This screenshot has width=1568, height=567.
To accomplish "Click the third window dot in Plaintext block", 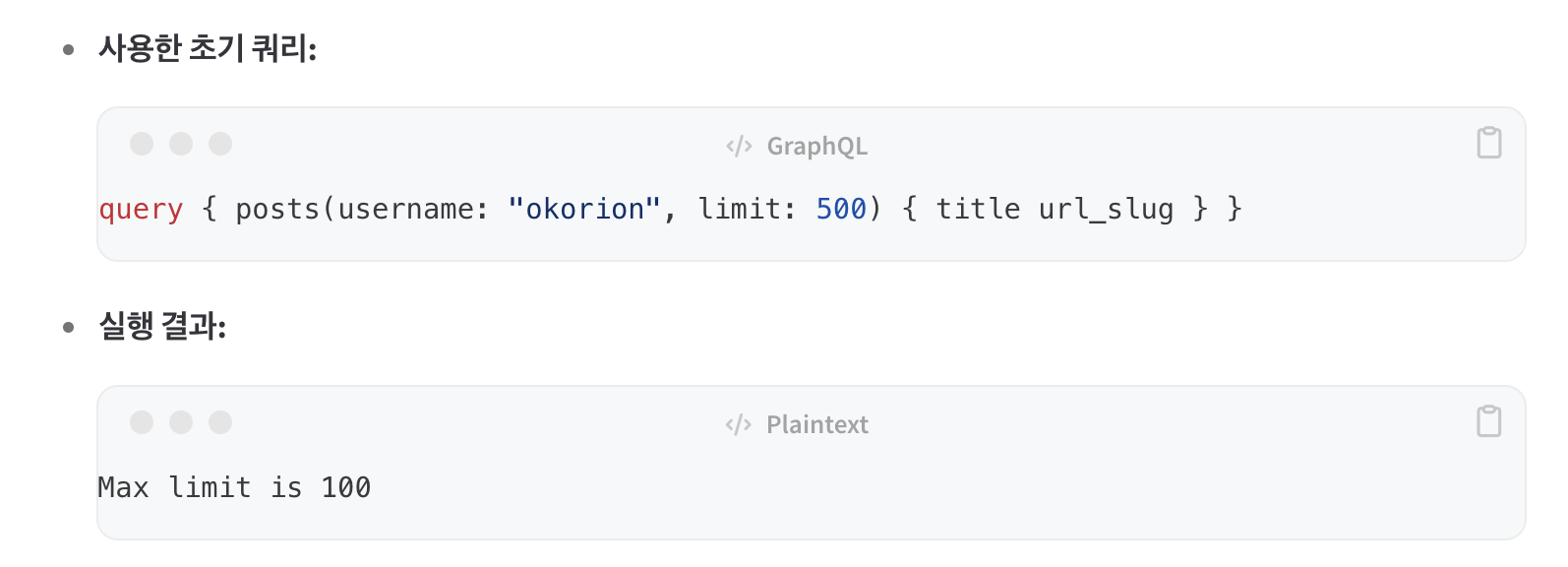I will pos(220,422).
